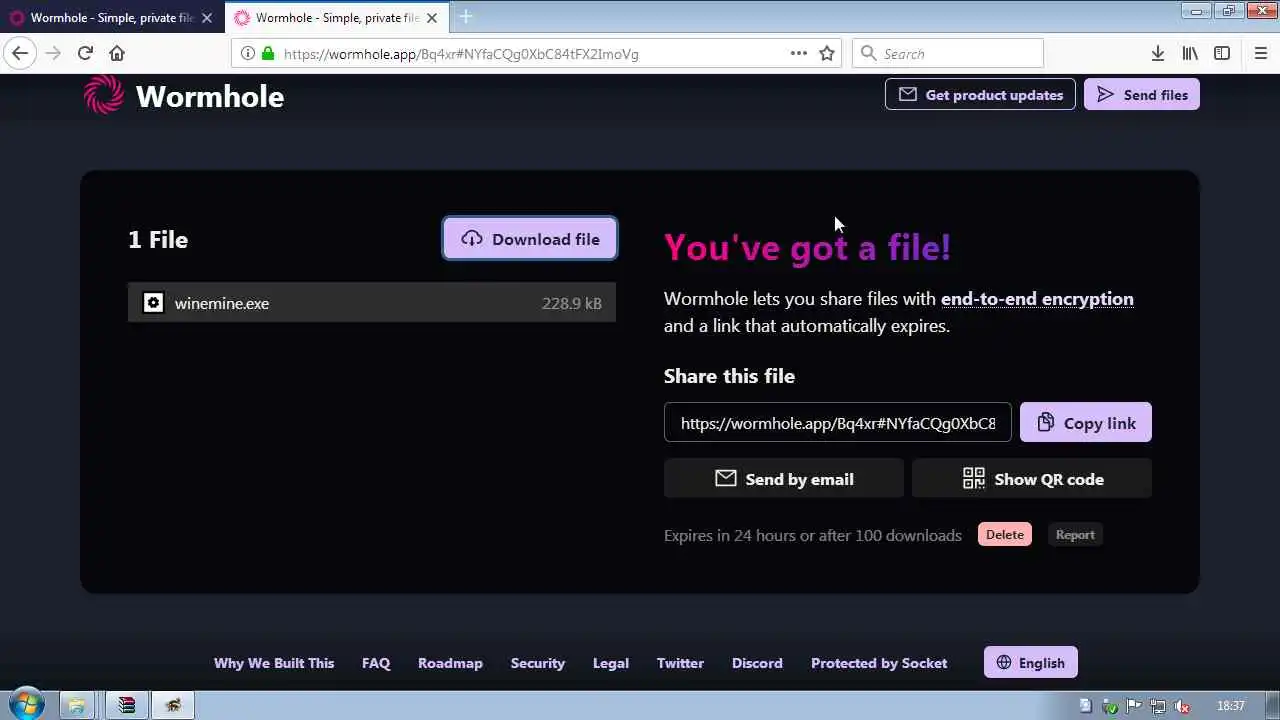The height and width of the screenshot is (720, 1280).
Task: Show QR code for this file
Action: tap(1032, 479)
